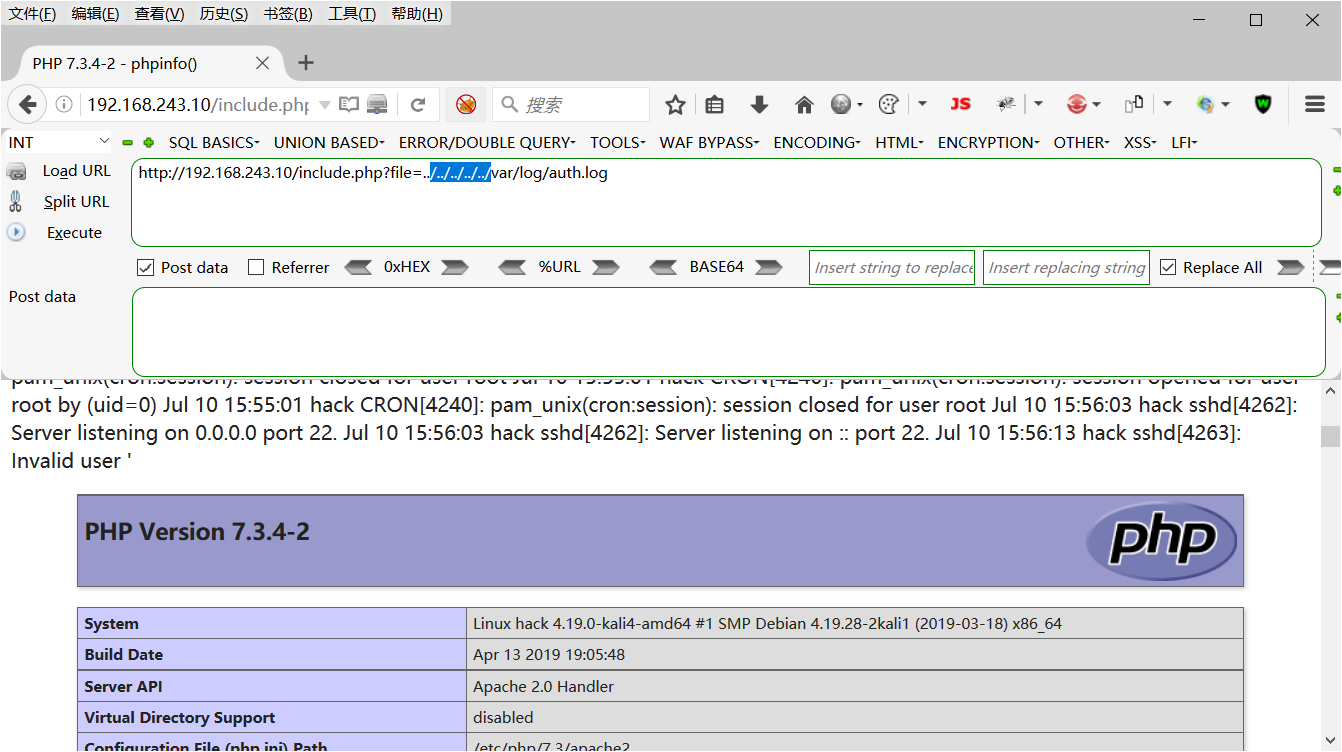Show site information icon in address bar
The width and height of the screenshot is (1342, 752).
(x=64, y=104)
